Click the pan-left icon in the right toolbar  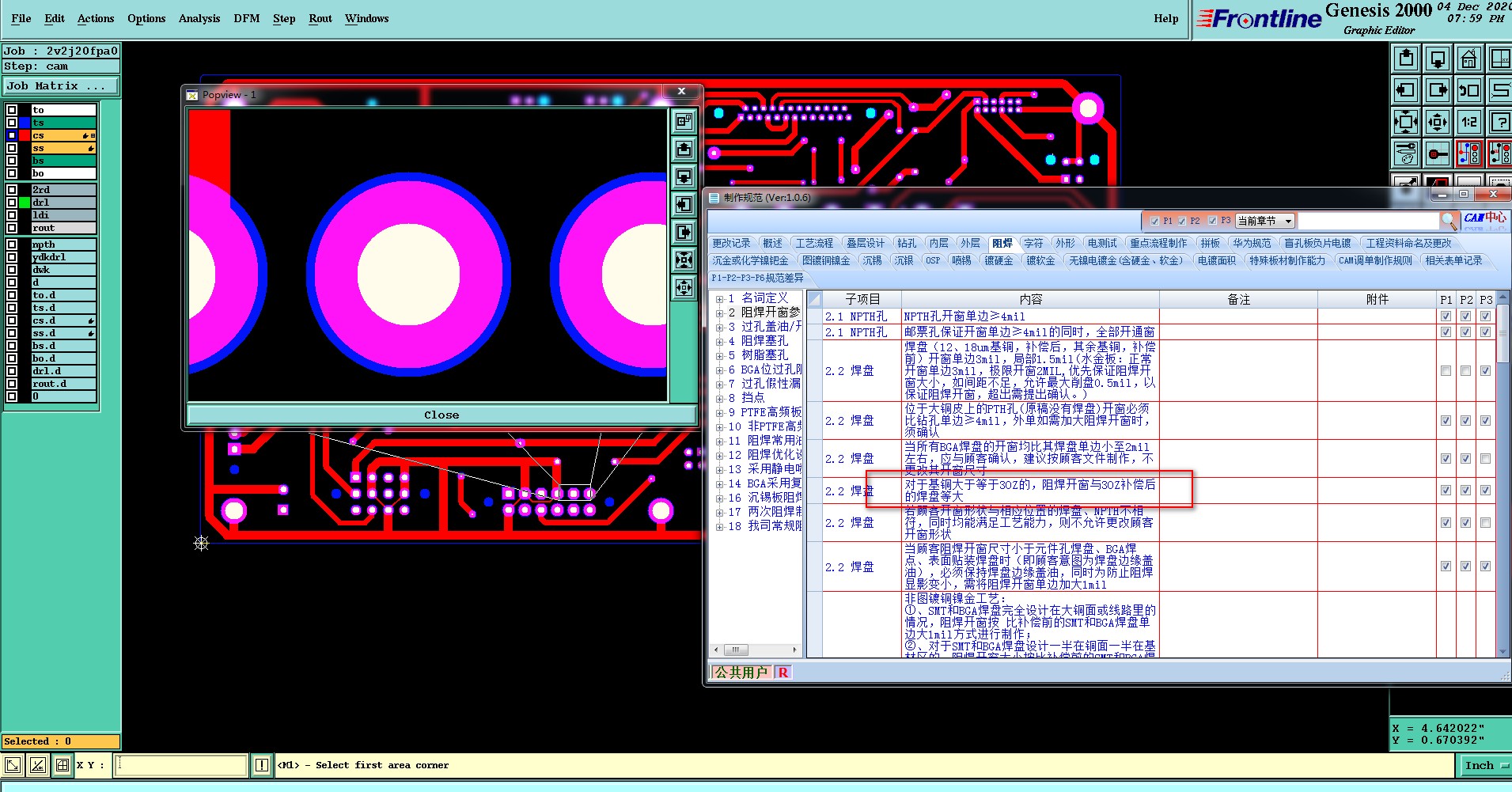(x=1406, y=90)
